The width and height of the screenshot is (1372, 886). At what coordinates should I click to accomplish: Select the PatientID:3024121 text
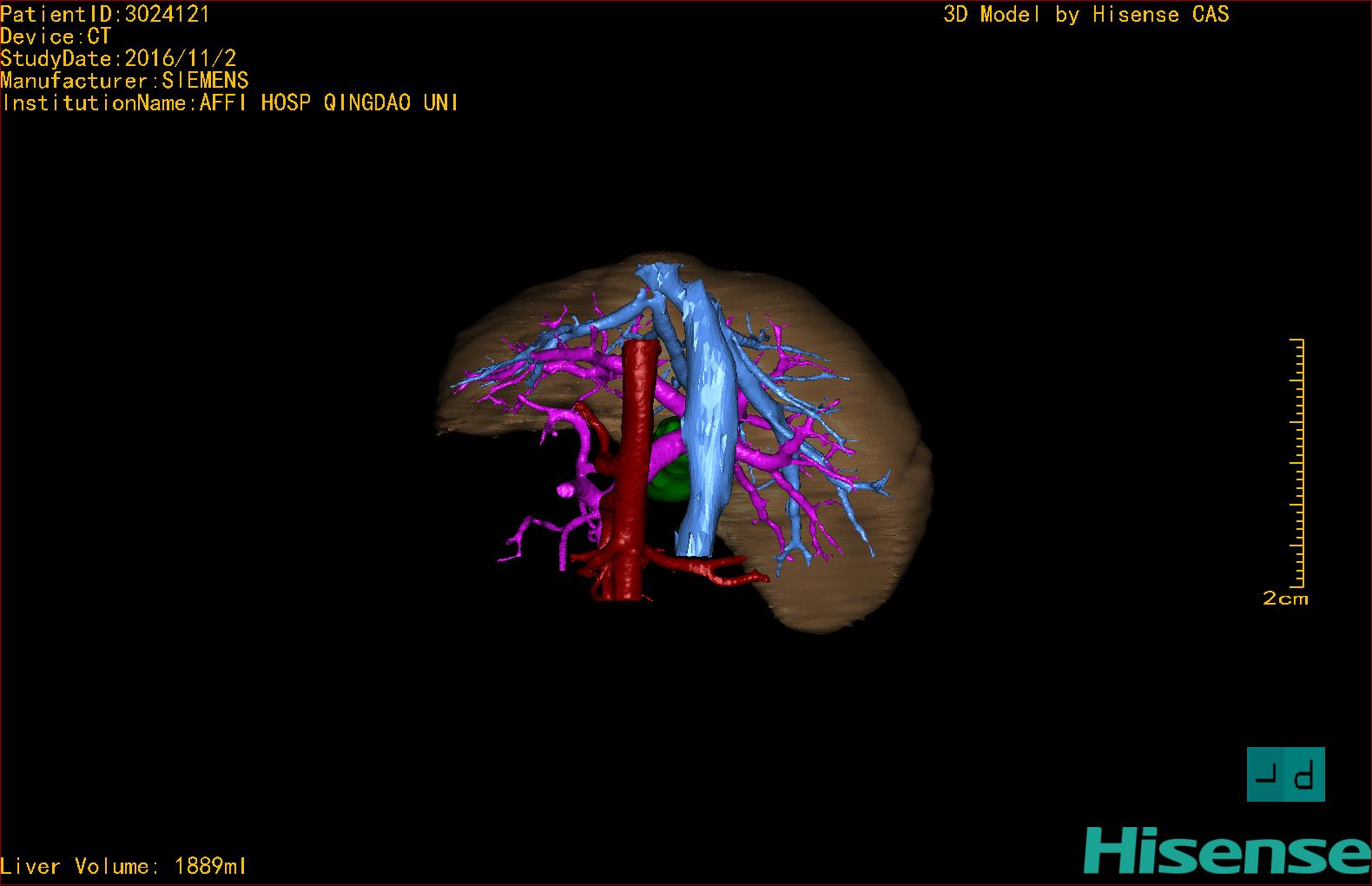[105, 14]
